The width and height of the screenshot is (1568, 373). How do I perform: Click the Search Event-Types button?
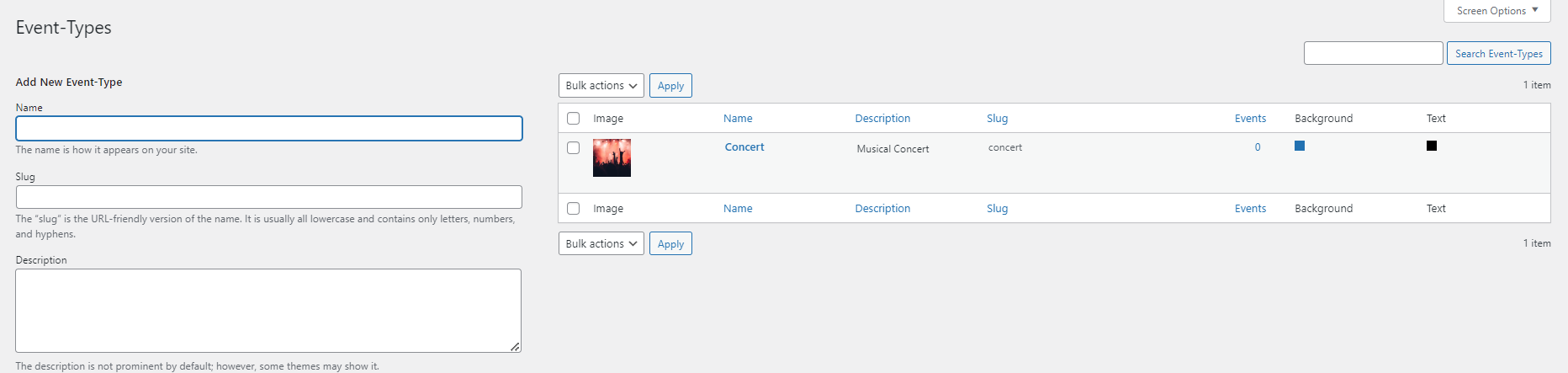(1498, 54)
